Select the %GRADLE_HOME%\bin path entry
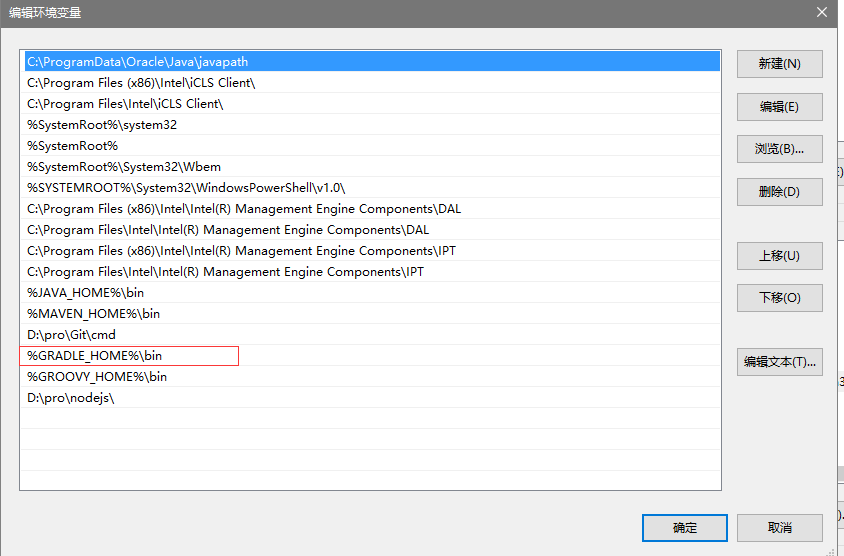 95,356
